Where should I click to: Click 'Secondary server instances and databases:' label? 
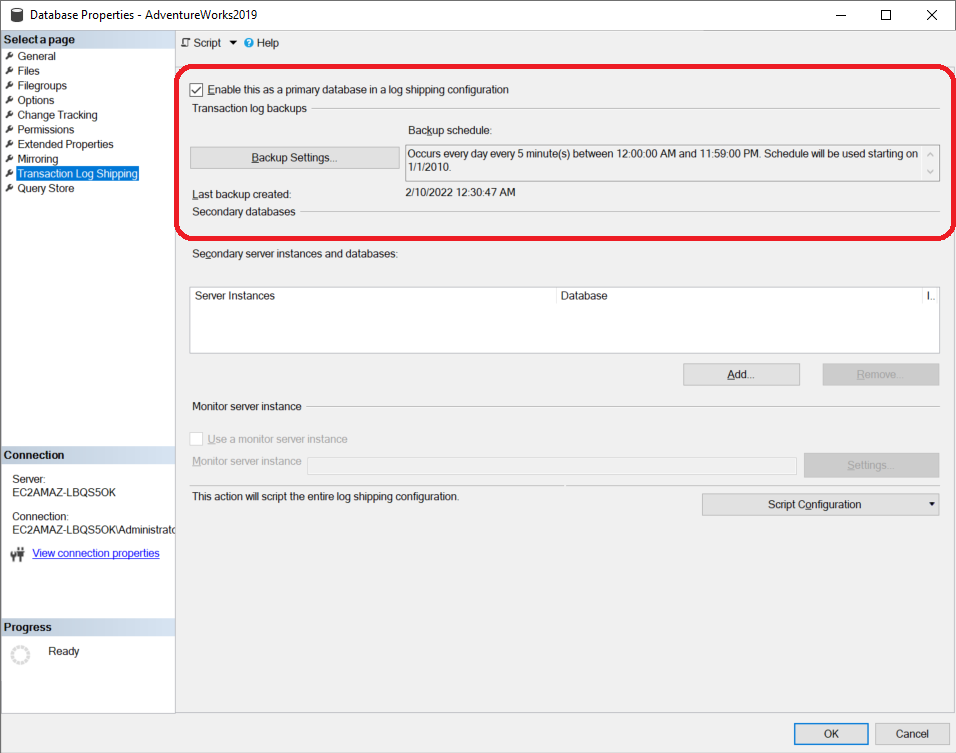[x=295, y=254]
